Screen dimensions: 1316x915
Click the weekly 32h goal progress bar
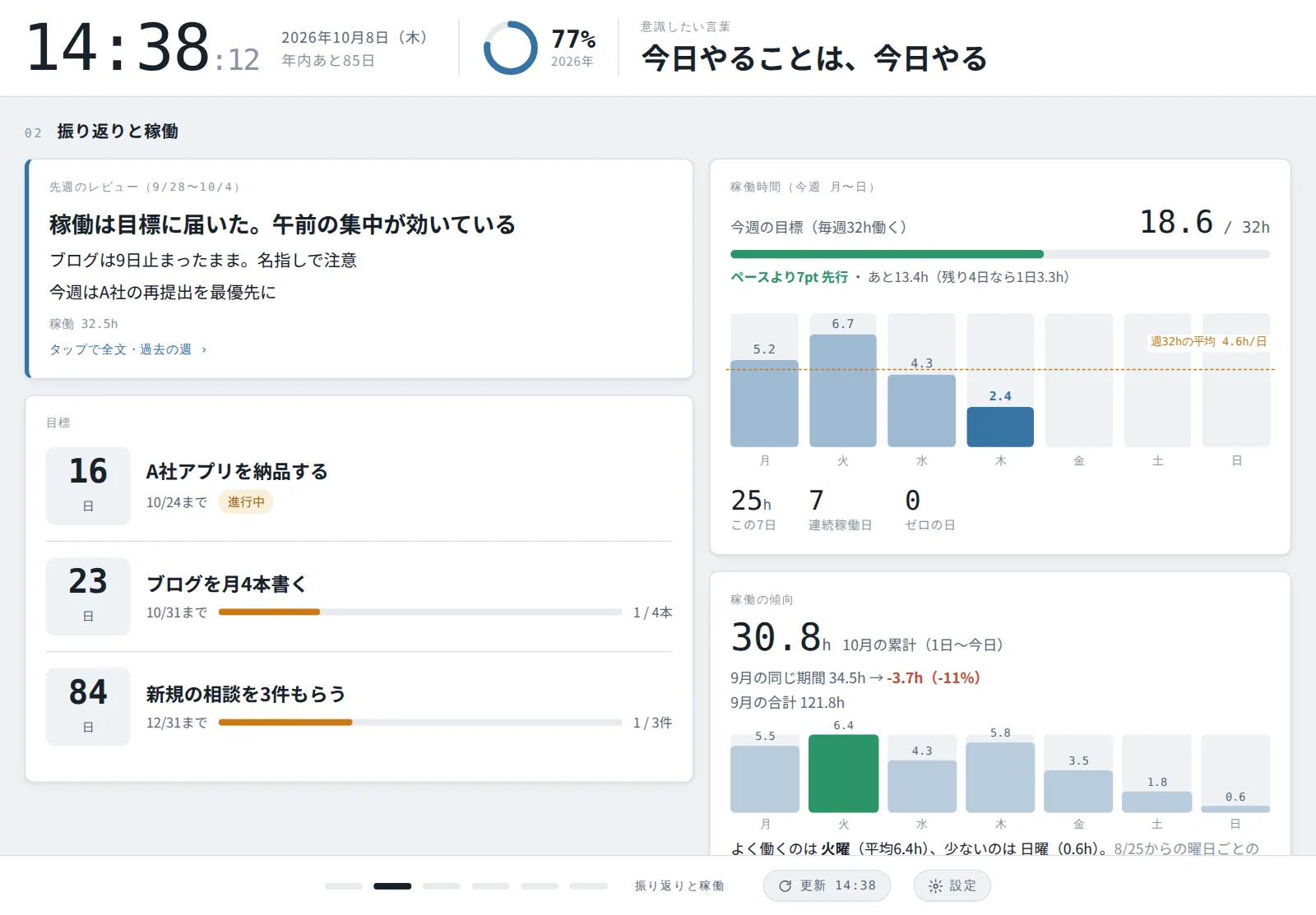click(x=1000, y=254)
